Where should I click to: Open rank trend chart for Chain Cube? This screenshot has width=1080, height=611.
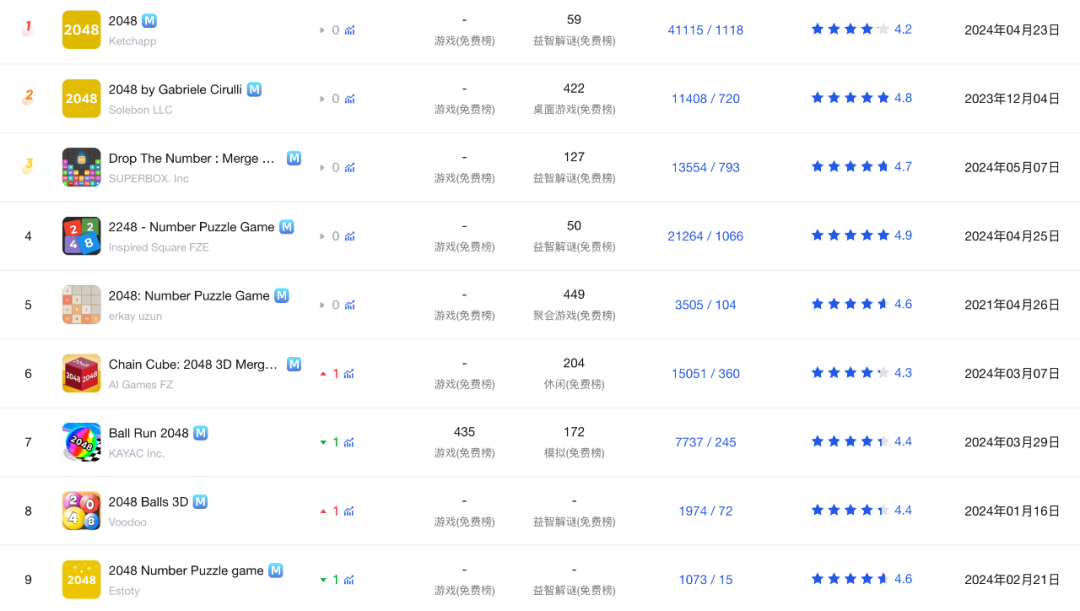click(349, 374)
